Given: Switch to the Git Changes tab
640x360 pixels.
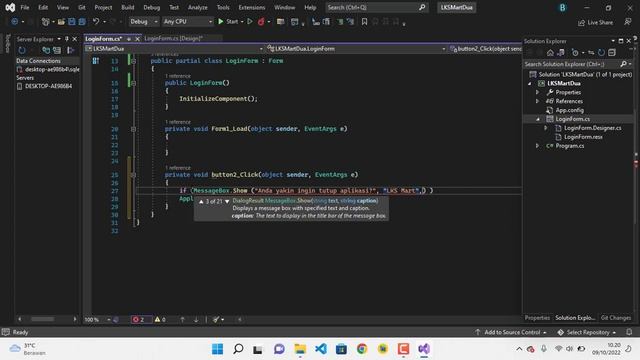Looking at the screenshot, I should (x=616, y=318).
